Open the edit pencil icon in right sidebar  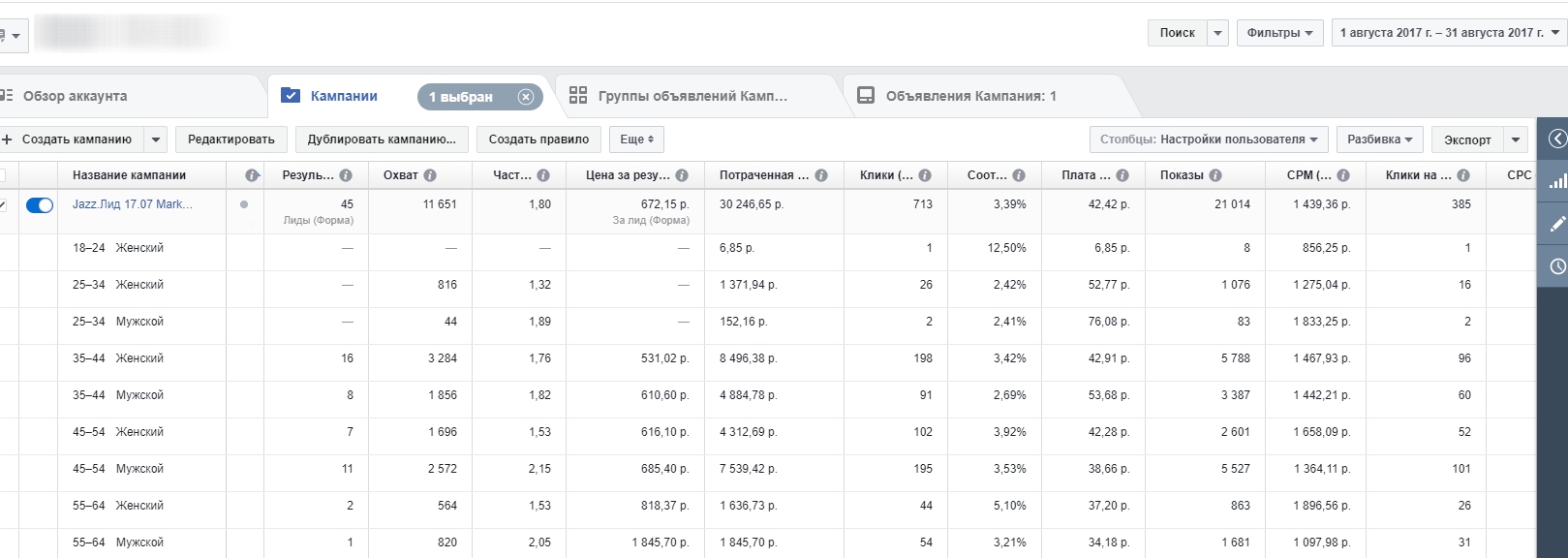coord(1557,224)
